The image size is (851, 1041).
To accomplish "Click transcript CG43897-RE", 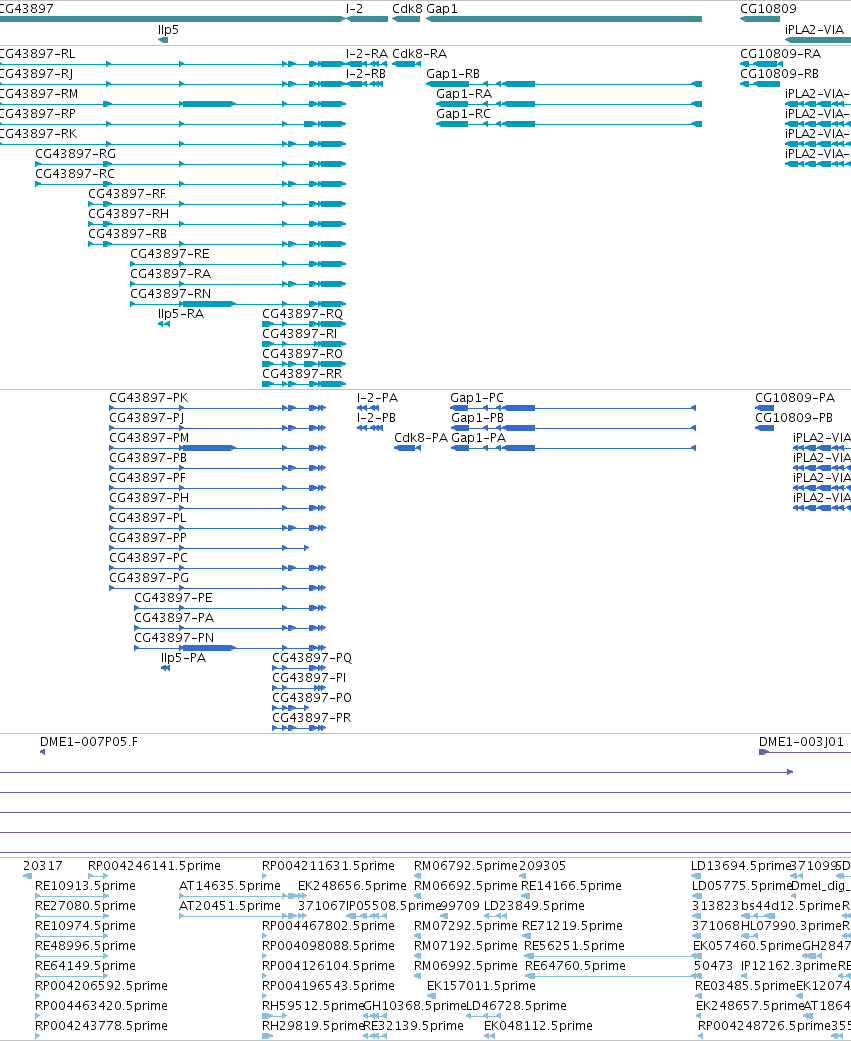I will click(238, 264).
